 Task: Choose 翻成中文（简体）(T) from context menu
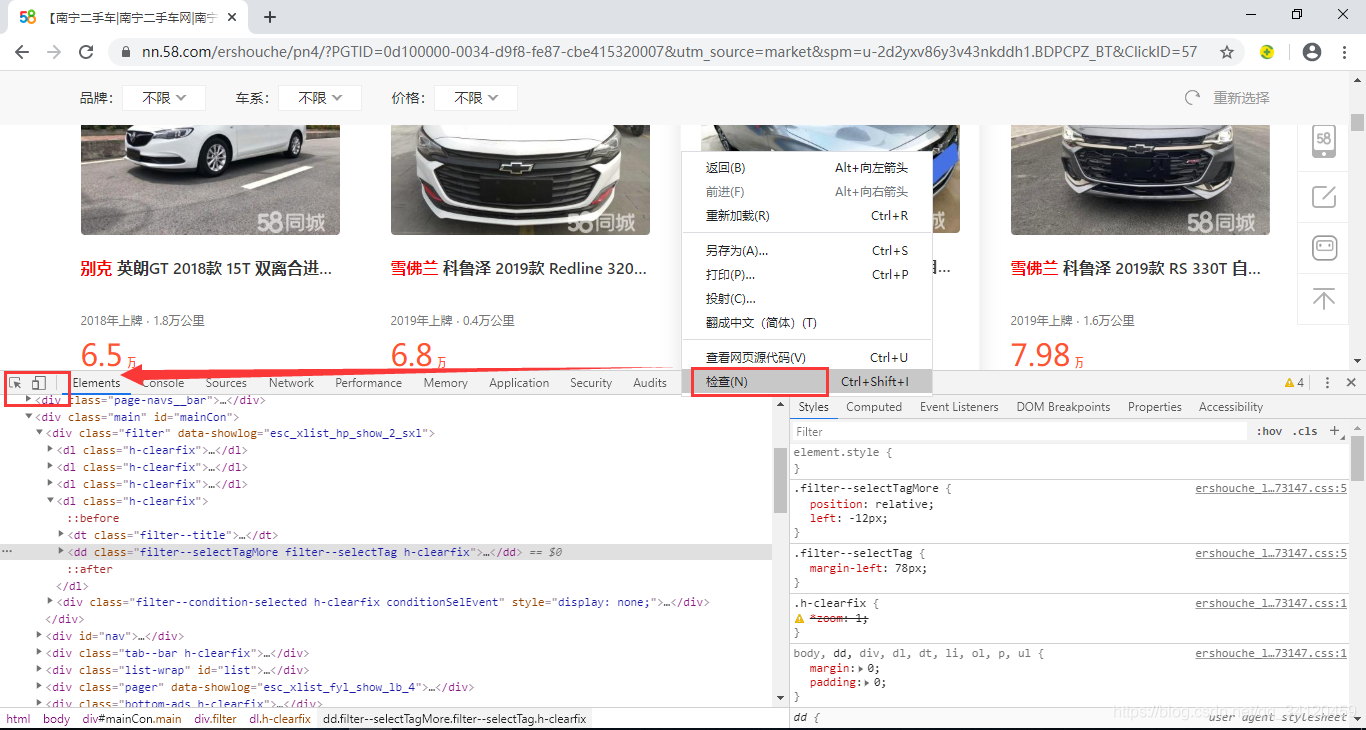point(807,322)
